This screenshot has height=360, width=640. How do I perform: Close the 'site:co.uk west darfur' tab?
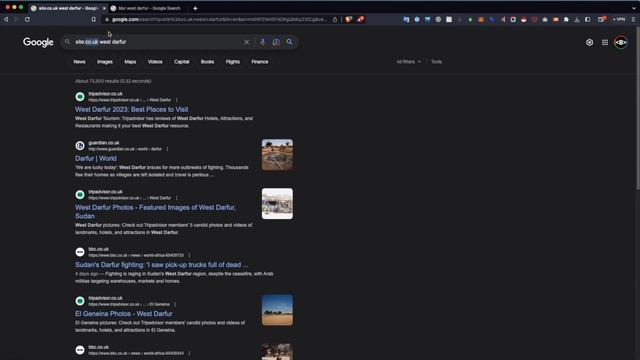pyautogui.click(x=104, y=8)
